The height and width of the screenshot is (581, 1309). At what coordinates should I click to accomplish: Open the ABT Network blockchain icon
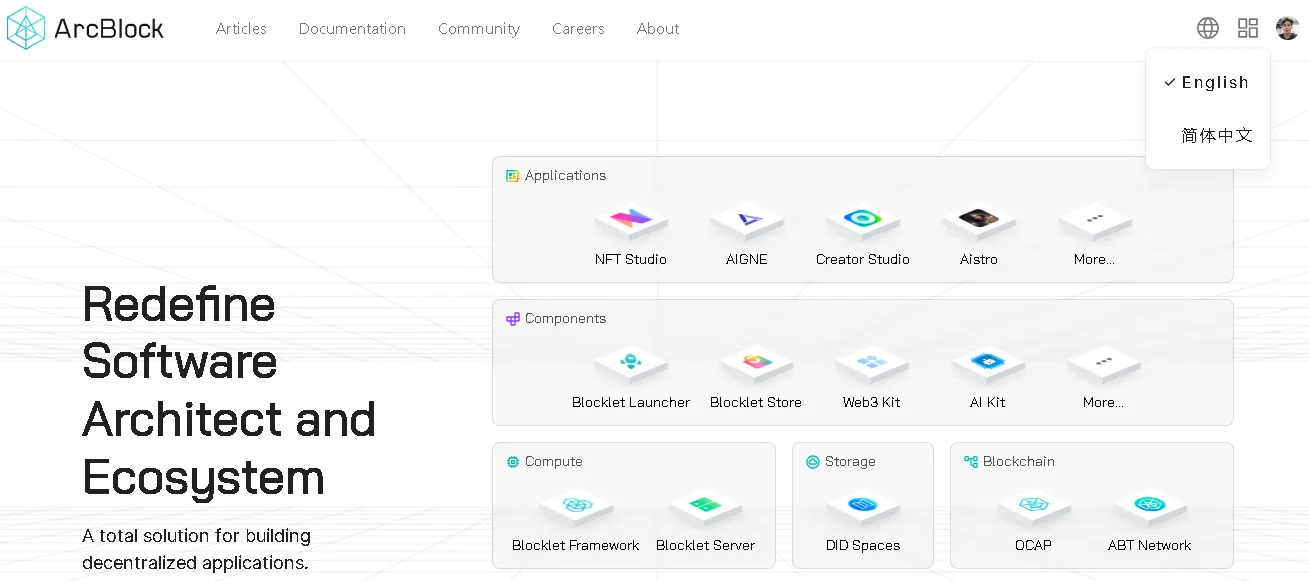(x=1150, y=507)
